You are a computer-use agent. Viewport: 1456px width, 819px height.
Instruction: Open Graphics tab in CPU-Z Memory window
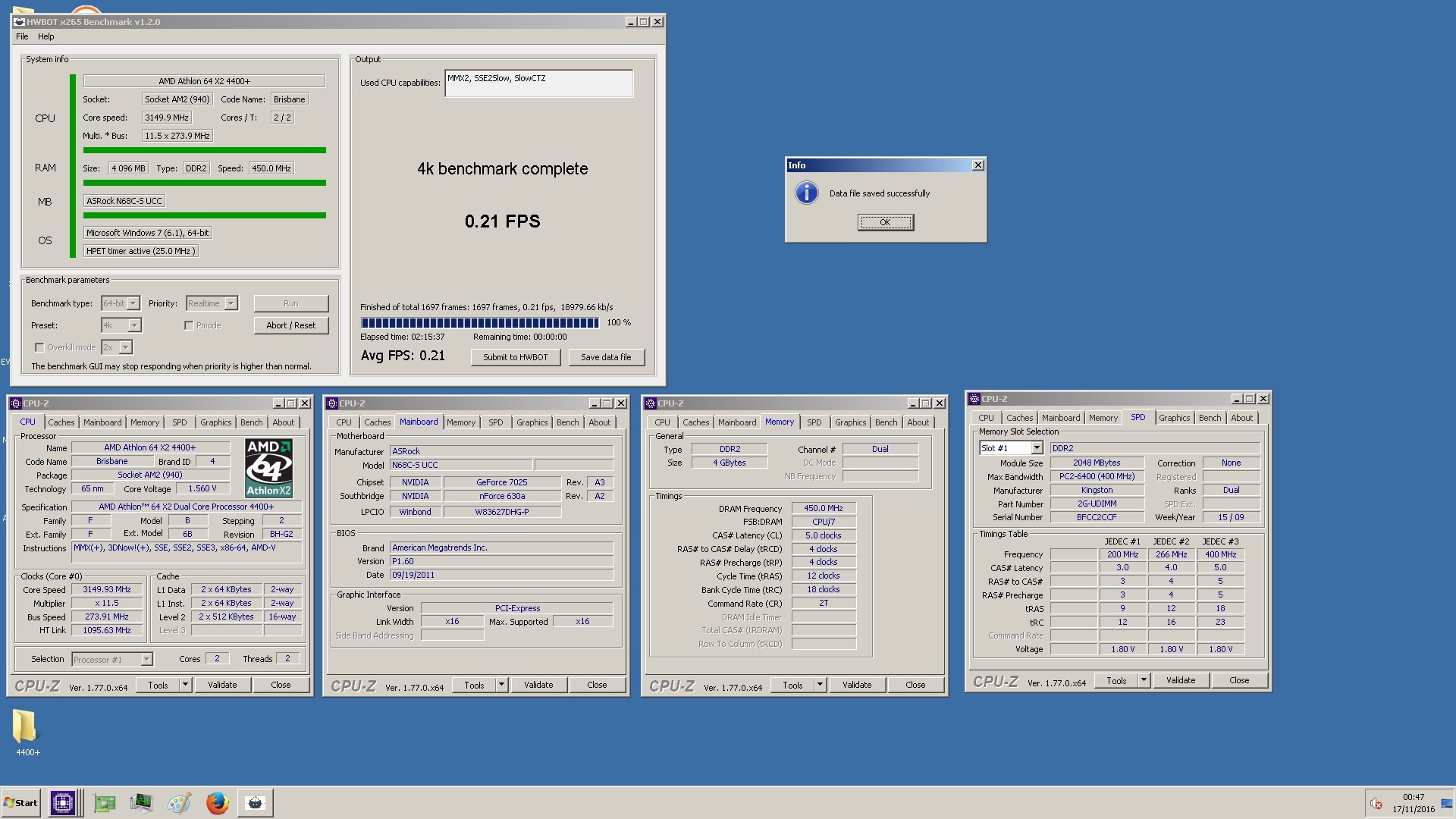click(x=850, y=422)
